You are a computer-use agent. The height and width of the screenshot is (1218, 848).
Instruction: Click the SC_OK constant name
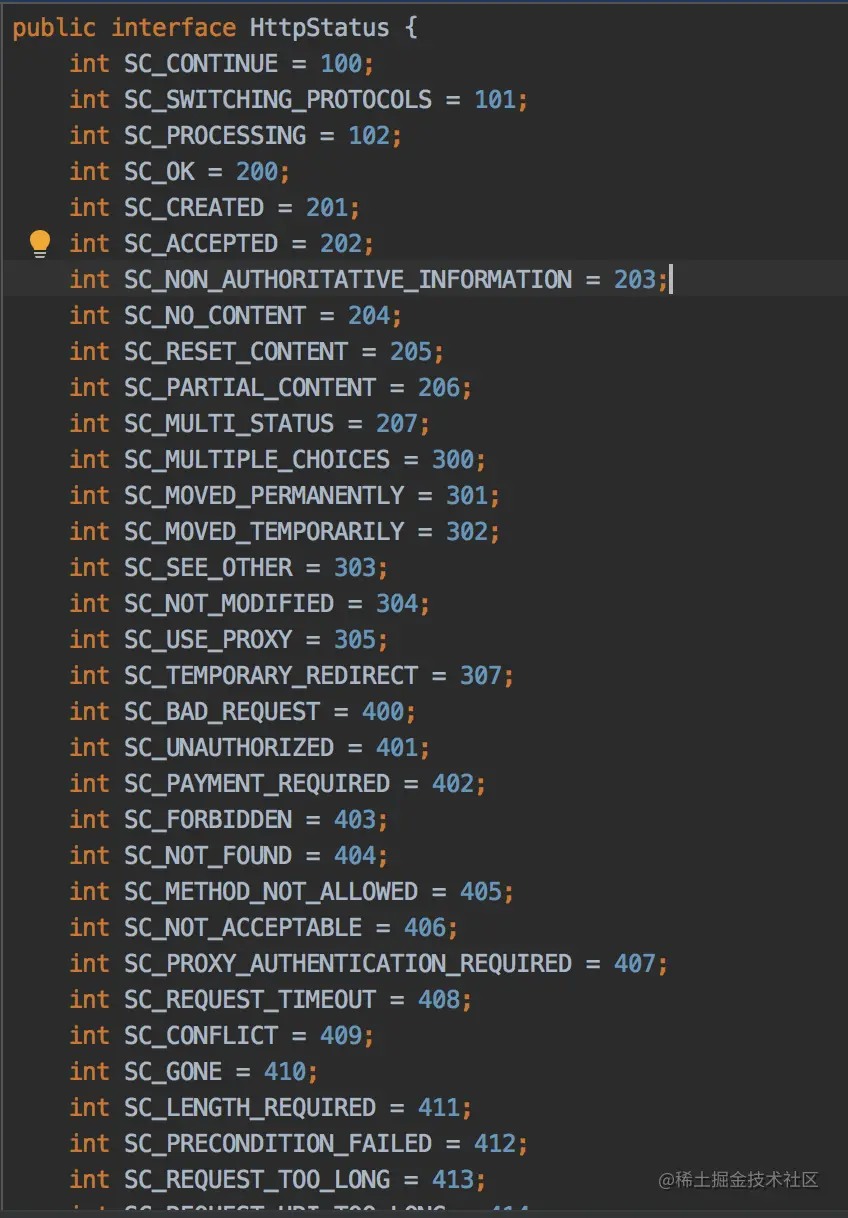(159, 171)
